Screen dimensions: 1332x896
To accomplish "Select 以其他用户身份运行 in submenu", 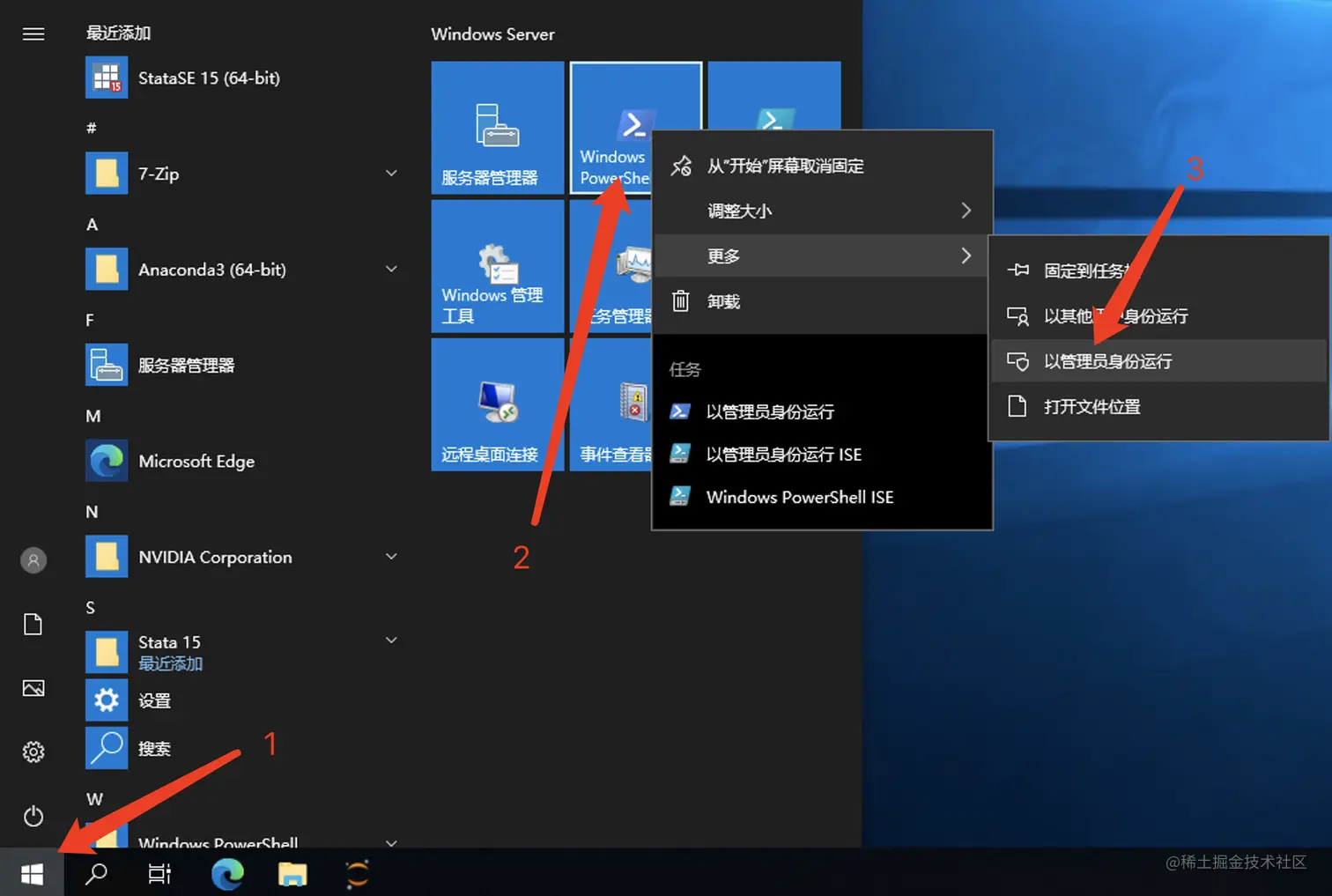I will coord(1158,315).
